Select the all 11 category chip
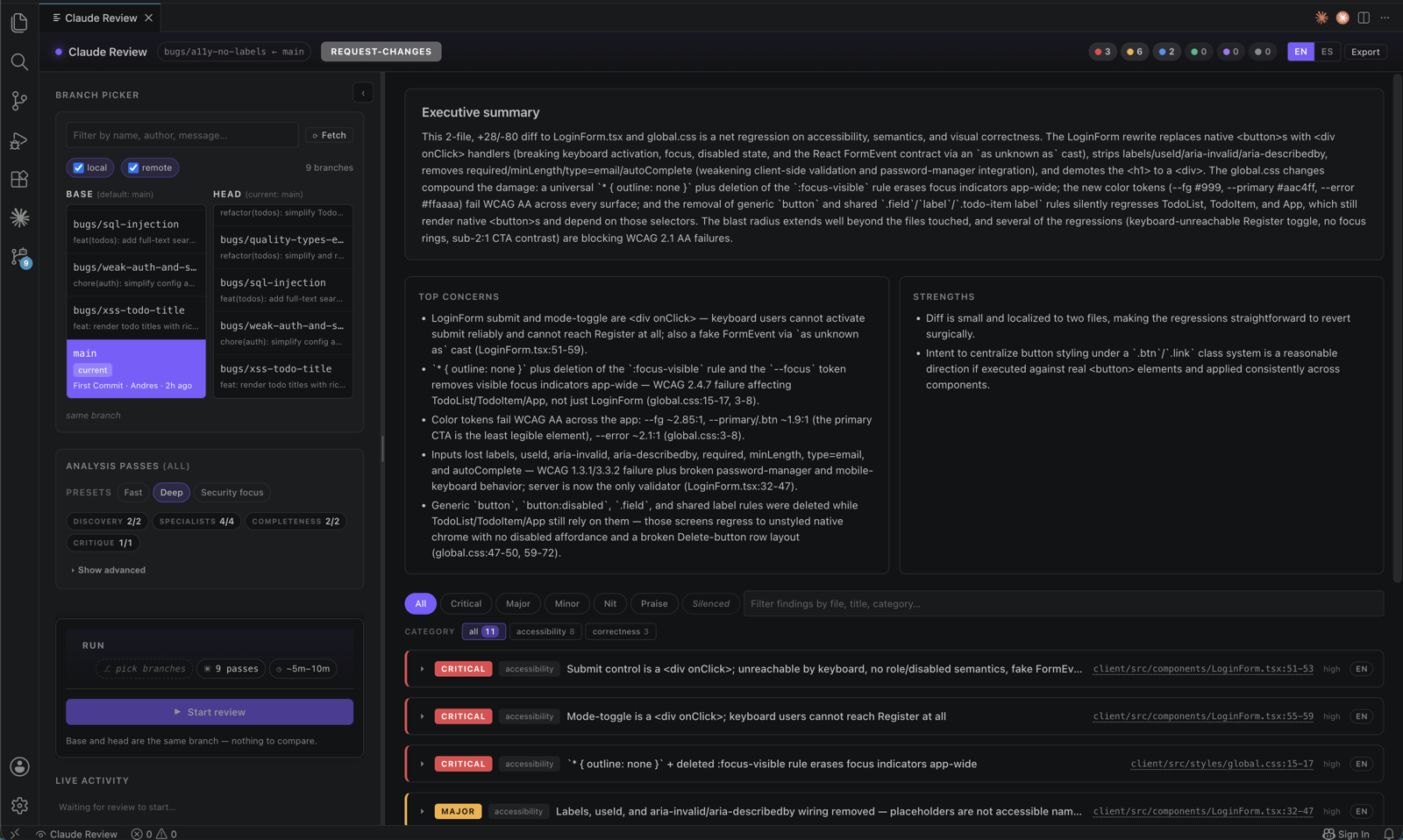Image resolution: width=1403 pixels, height=840 pixels. tap(483, 631)
